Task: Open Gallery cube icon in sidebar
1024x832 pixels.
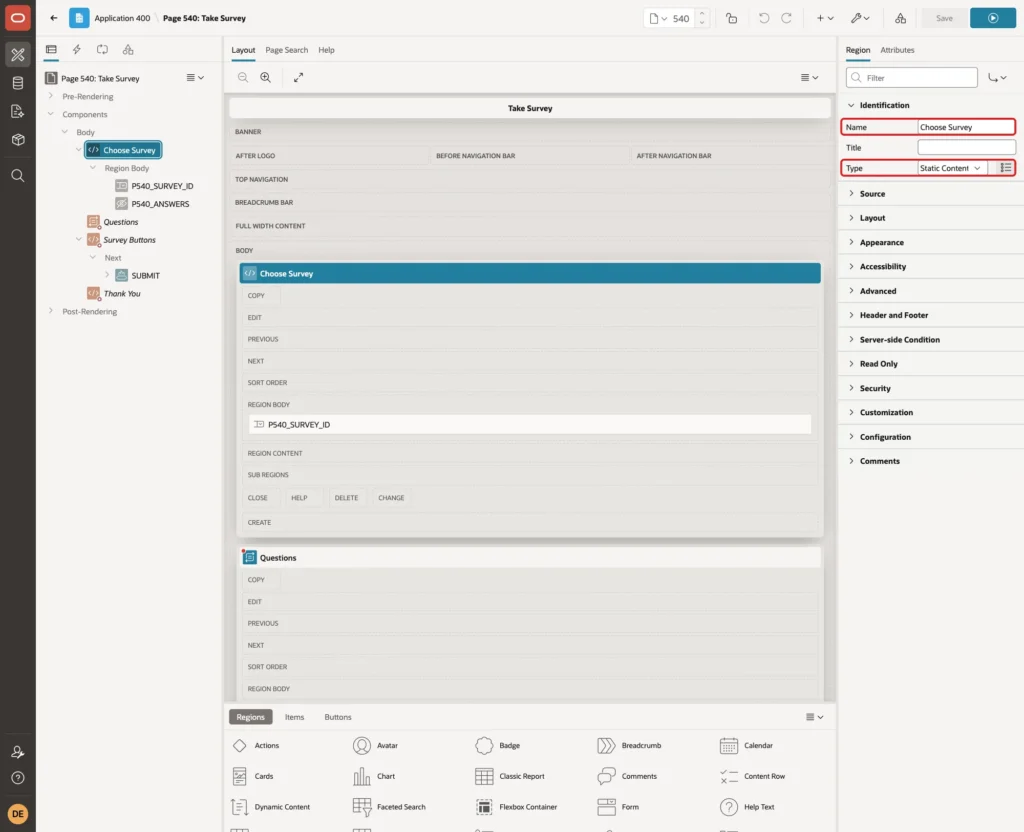Action: [18, 140]
